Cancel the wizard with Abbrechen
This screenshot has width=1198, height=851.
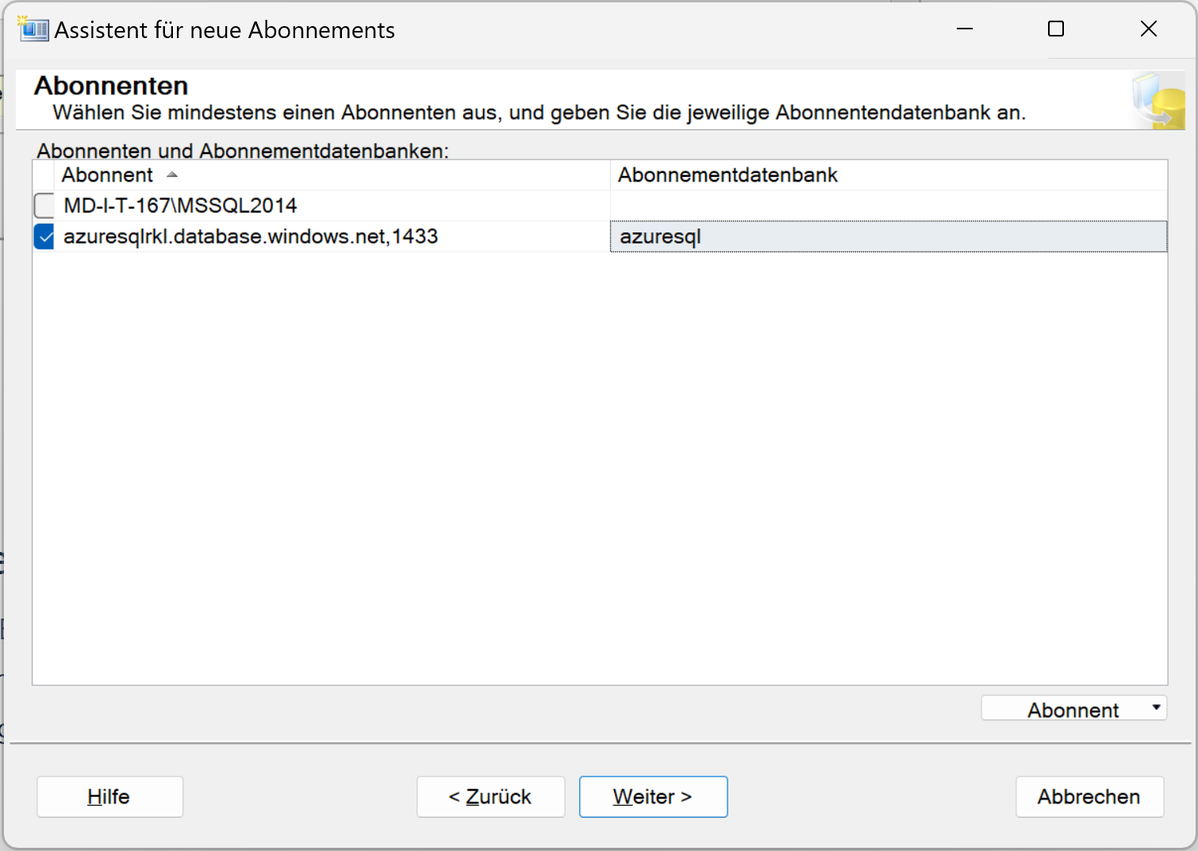[1090, 797]
